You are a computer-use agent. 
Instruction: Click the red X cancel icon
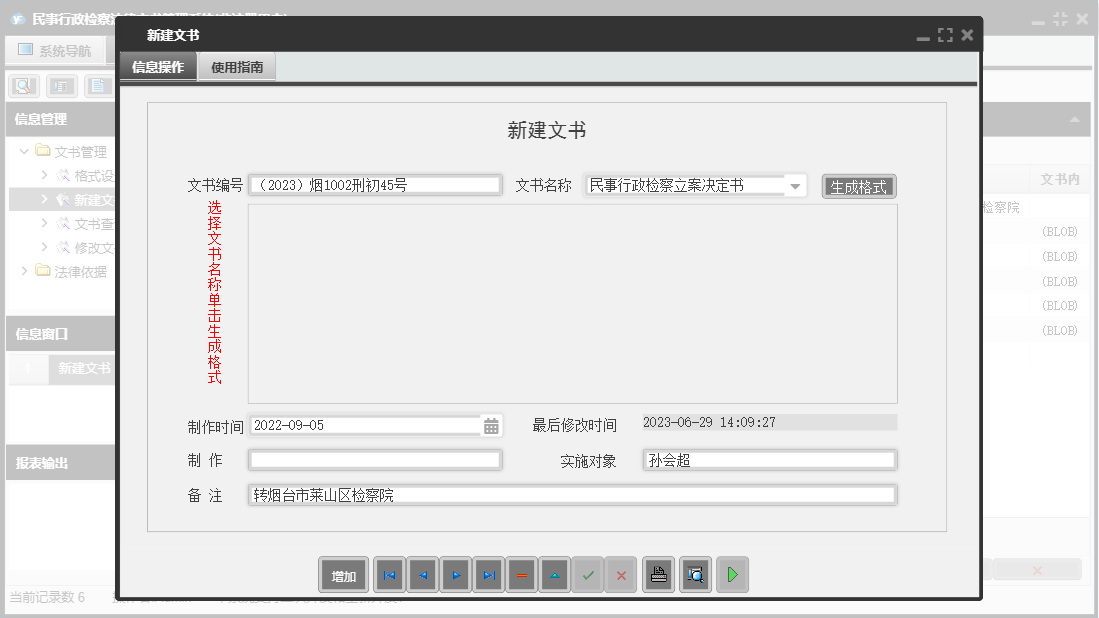click(x=621, y=574)
